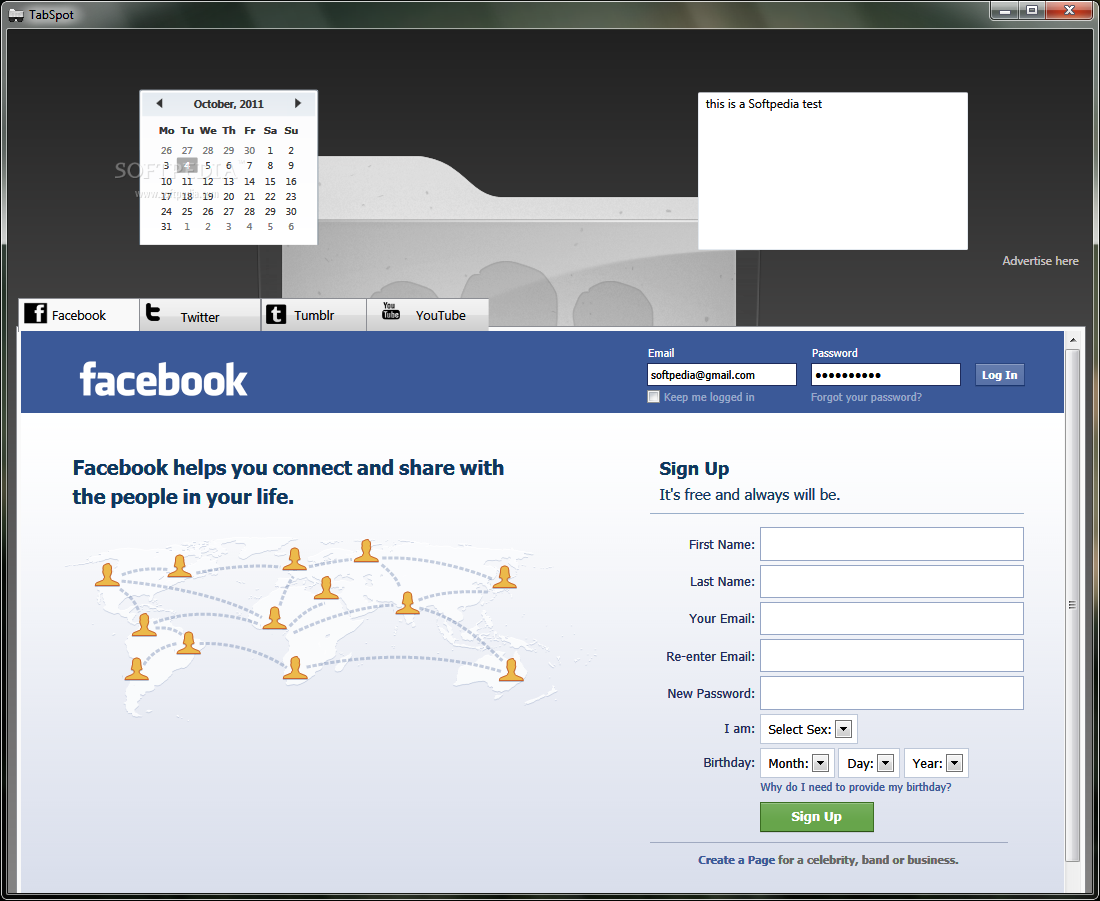Switch to the Twitter tab
The width and height of the screenshot is (1100, 901).
coord(200,314)
